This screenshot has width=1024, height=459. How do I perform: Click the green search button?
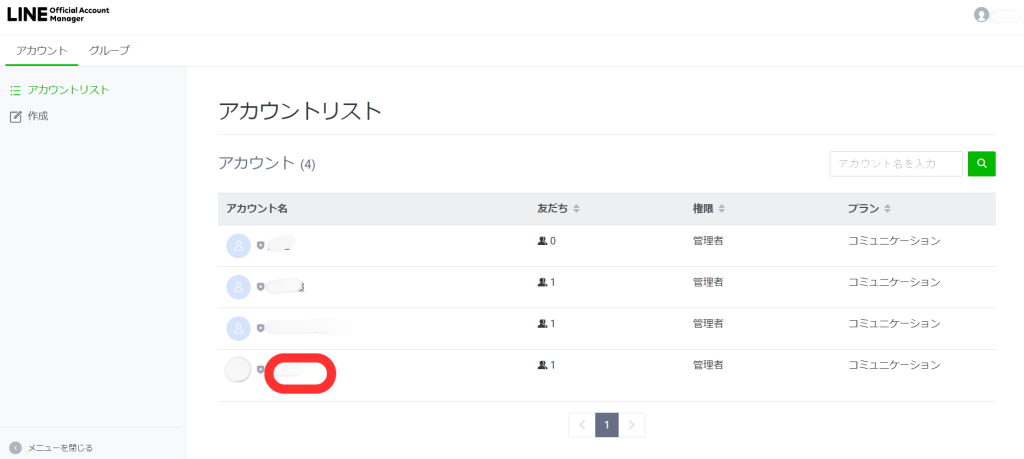[x=982, y=164]
